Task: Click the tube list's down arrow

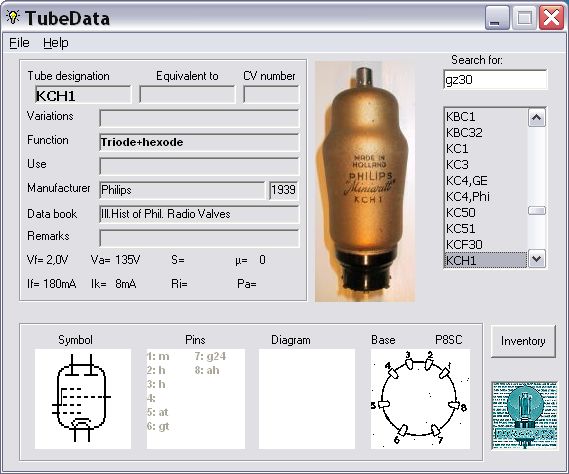Action: point(537,259)
